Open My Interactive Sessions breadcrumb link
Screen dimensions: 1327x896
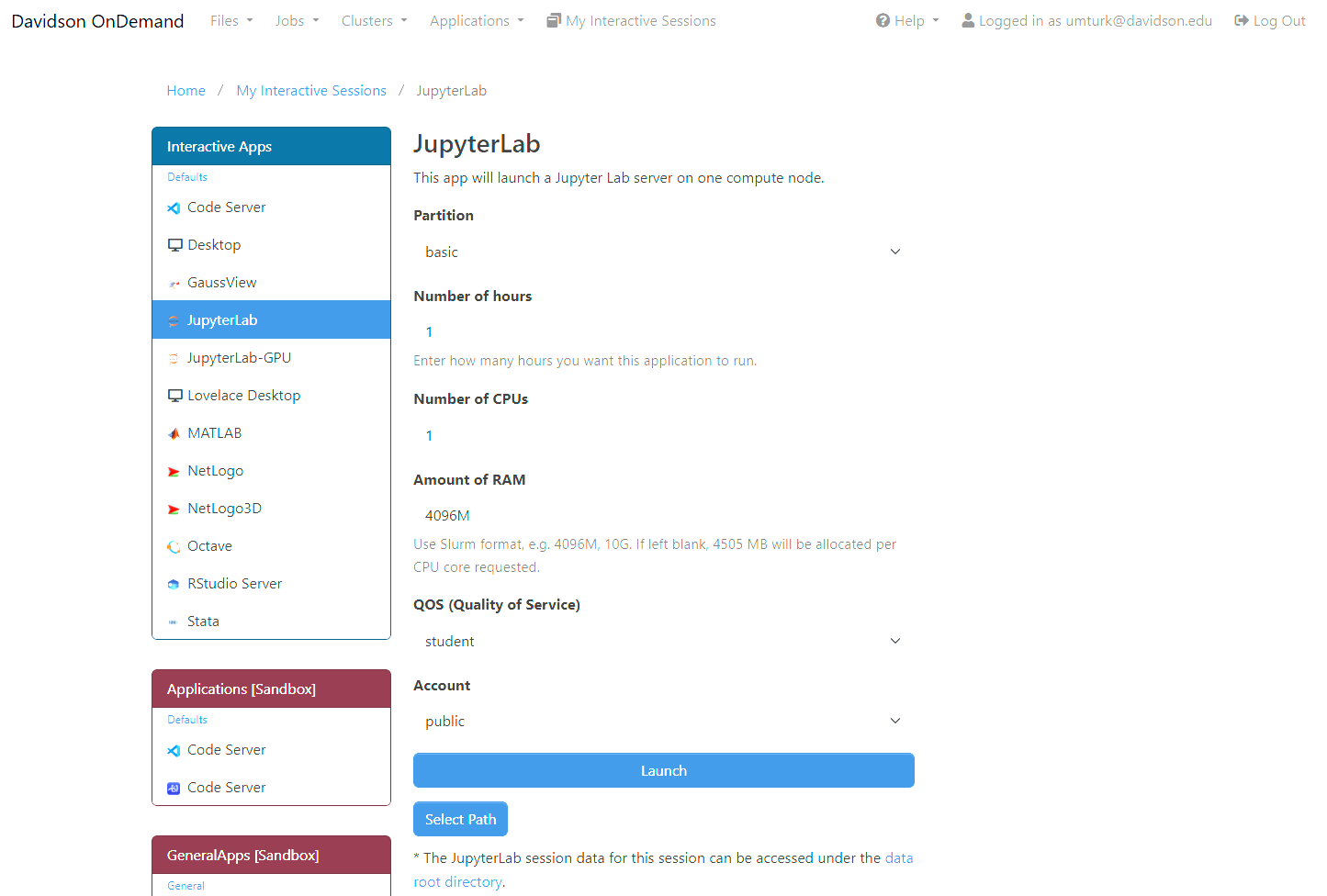pyautogui.click(x=311, y=91)
